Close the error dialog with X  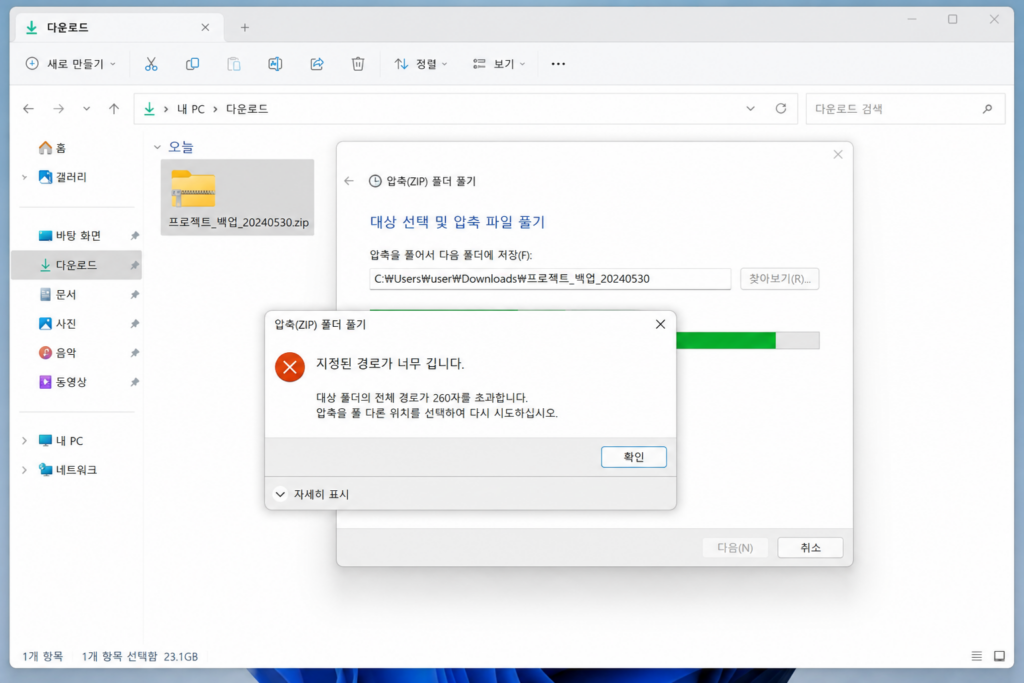pos(660,324)
